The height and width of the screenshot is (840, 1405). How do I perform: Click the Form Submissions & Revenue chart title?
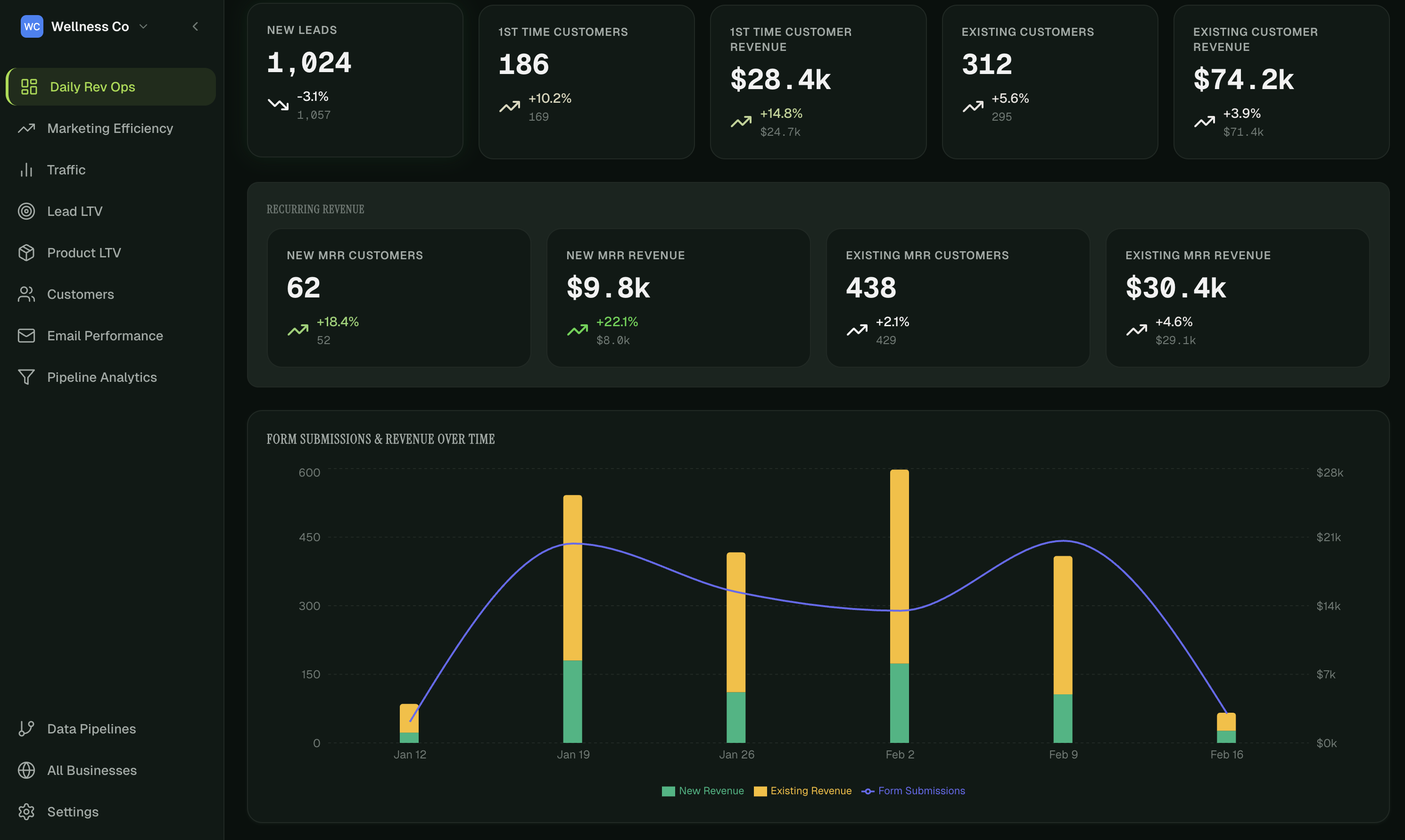pos(380,439)
